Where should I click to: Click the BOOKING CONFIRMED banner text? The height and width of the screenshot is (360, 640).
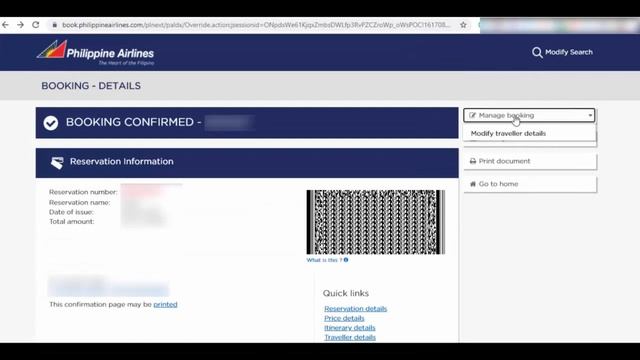[x=133, y=122]
